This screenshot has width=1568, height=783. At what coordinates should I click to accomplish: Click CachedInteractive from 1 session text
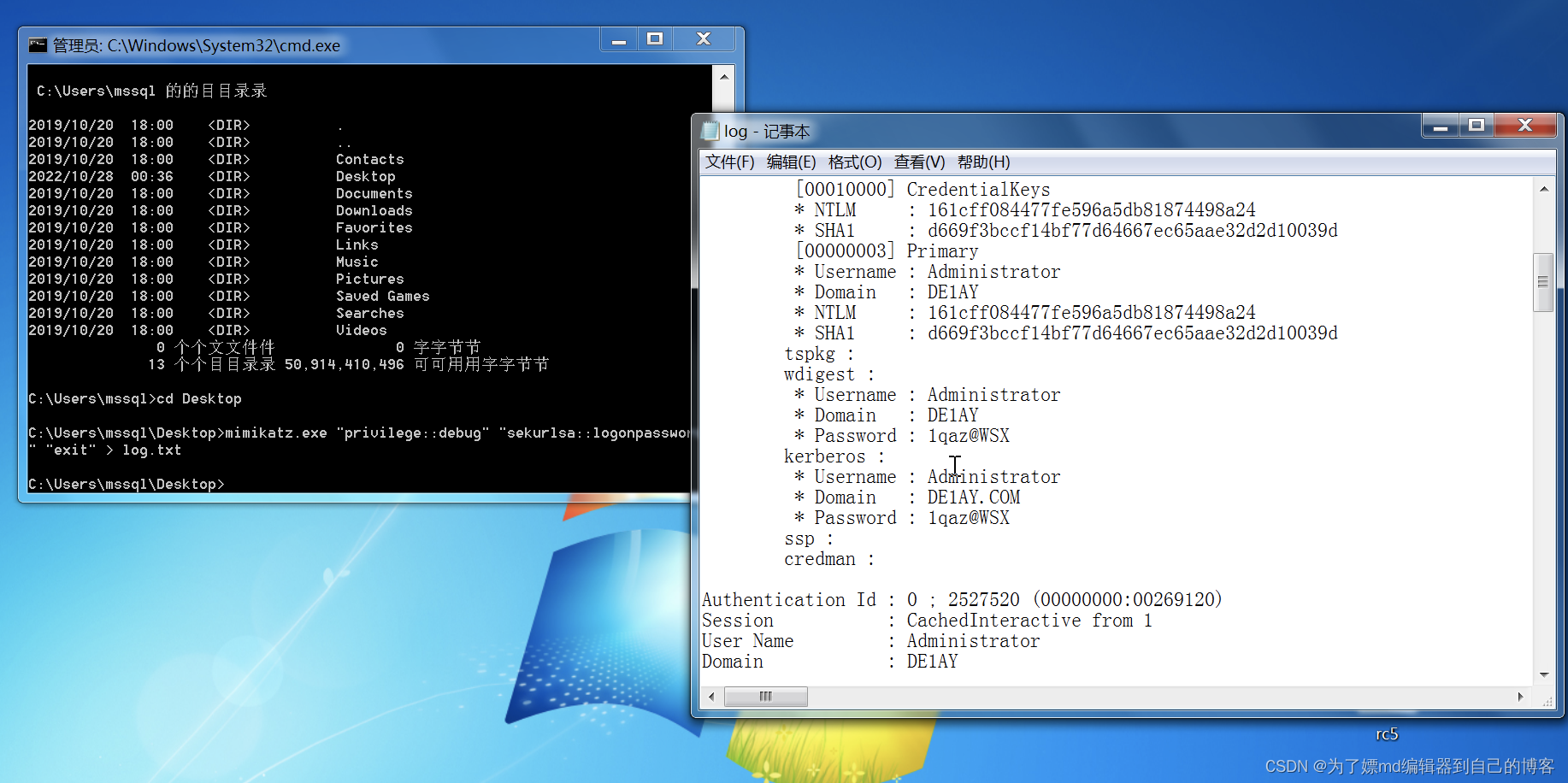pyautogui.click(x=1029, y=621)
